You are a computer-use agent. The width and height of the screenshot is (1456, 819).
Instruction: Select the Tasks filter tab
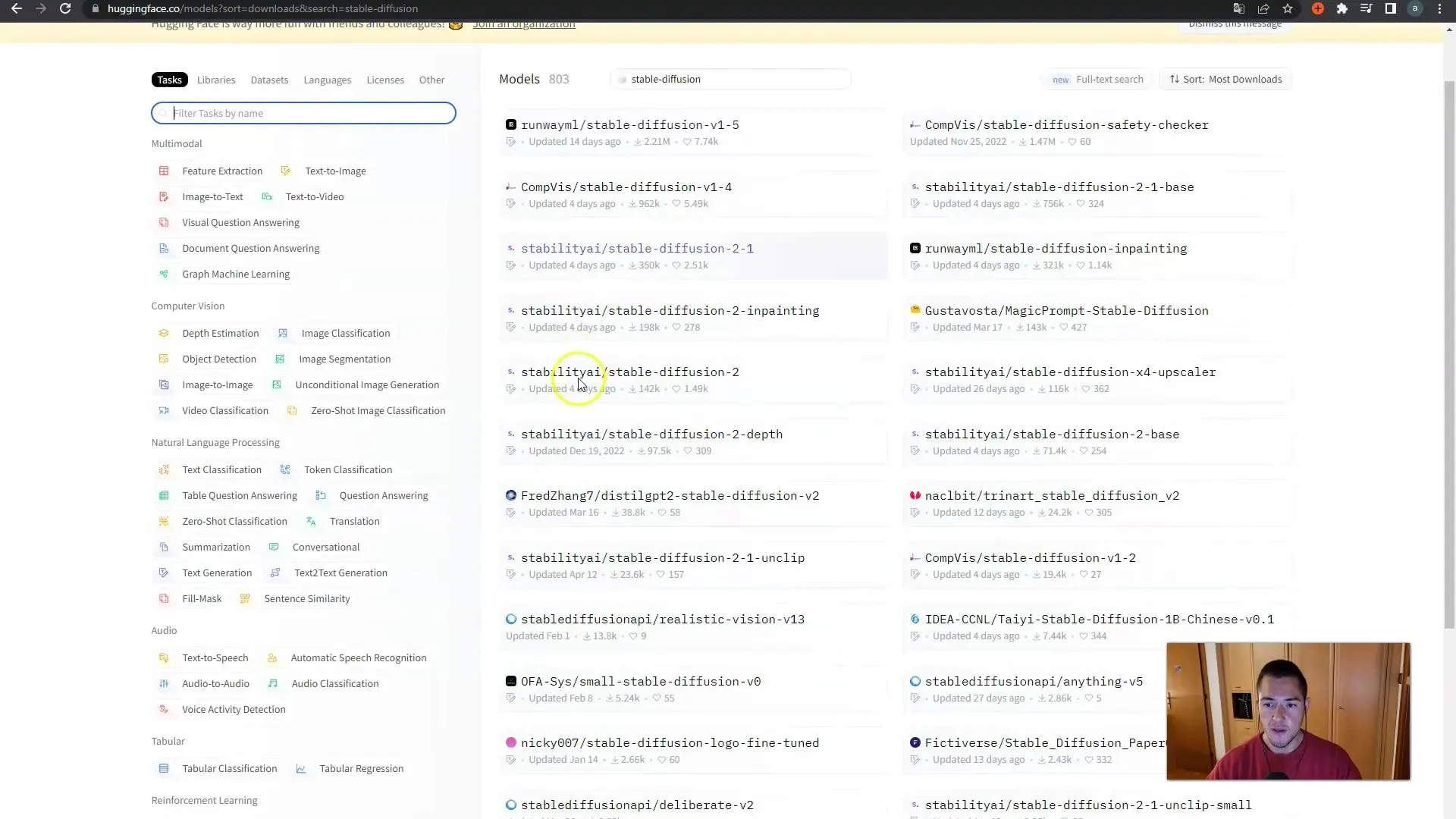170,79
